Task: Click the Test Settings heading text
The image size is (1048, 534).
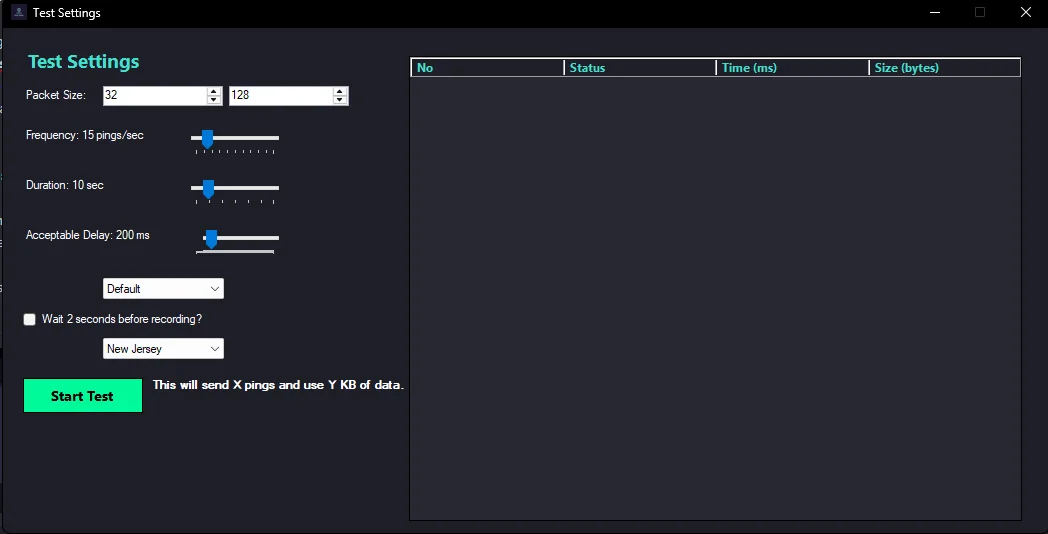Action: (x=84, y=61)
